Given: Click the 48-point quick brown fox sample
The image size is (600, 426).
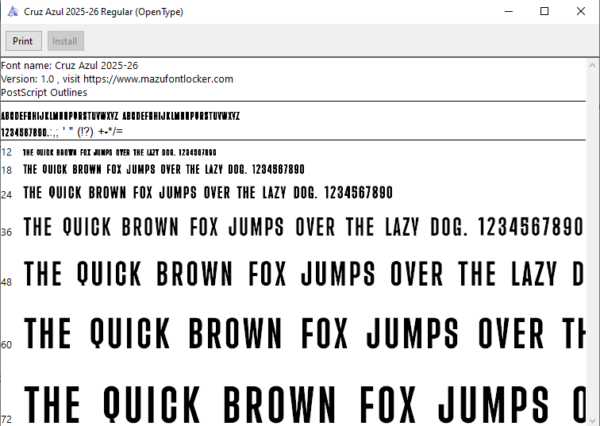Looking at the screenshot, I should click(x=304, y=274).
